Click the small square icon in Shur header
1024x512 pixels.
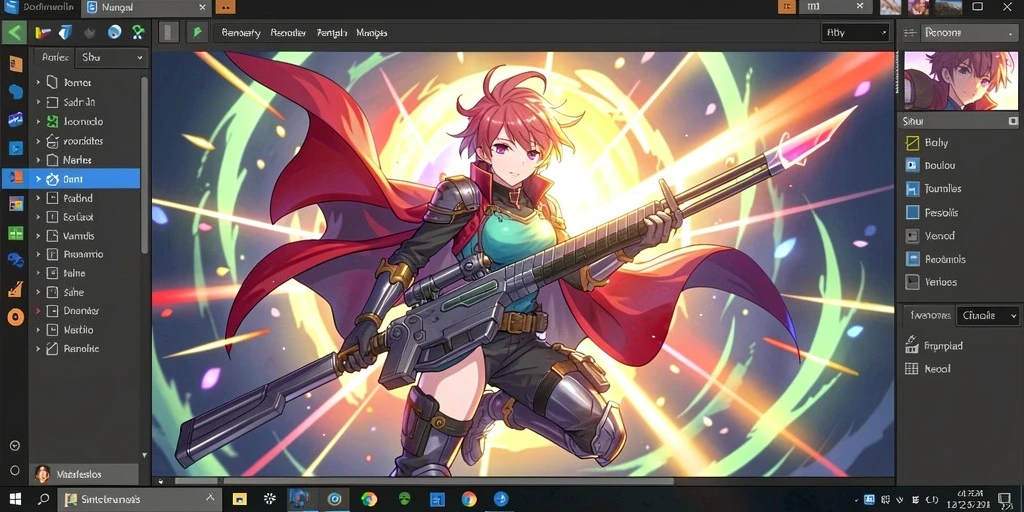pos(1013,121)
